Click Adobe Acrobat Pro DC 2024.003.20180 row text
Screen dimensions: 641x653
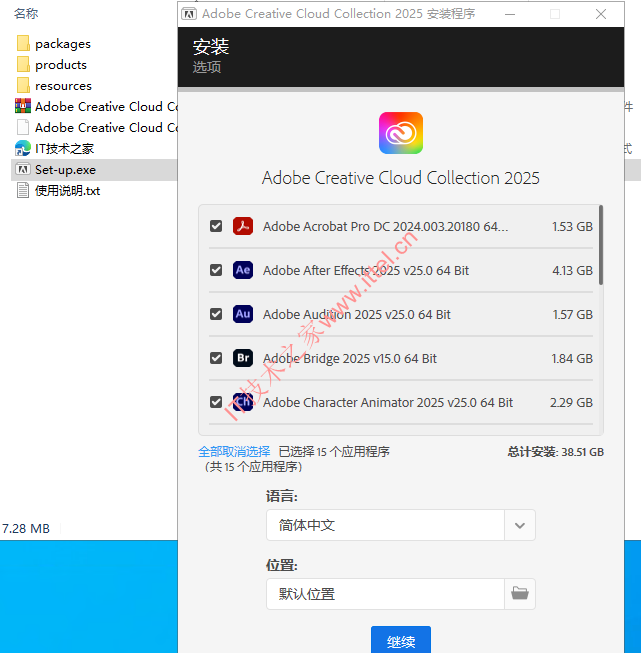point(385,226)
